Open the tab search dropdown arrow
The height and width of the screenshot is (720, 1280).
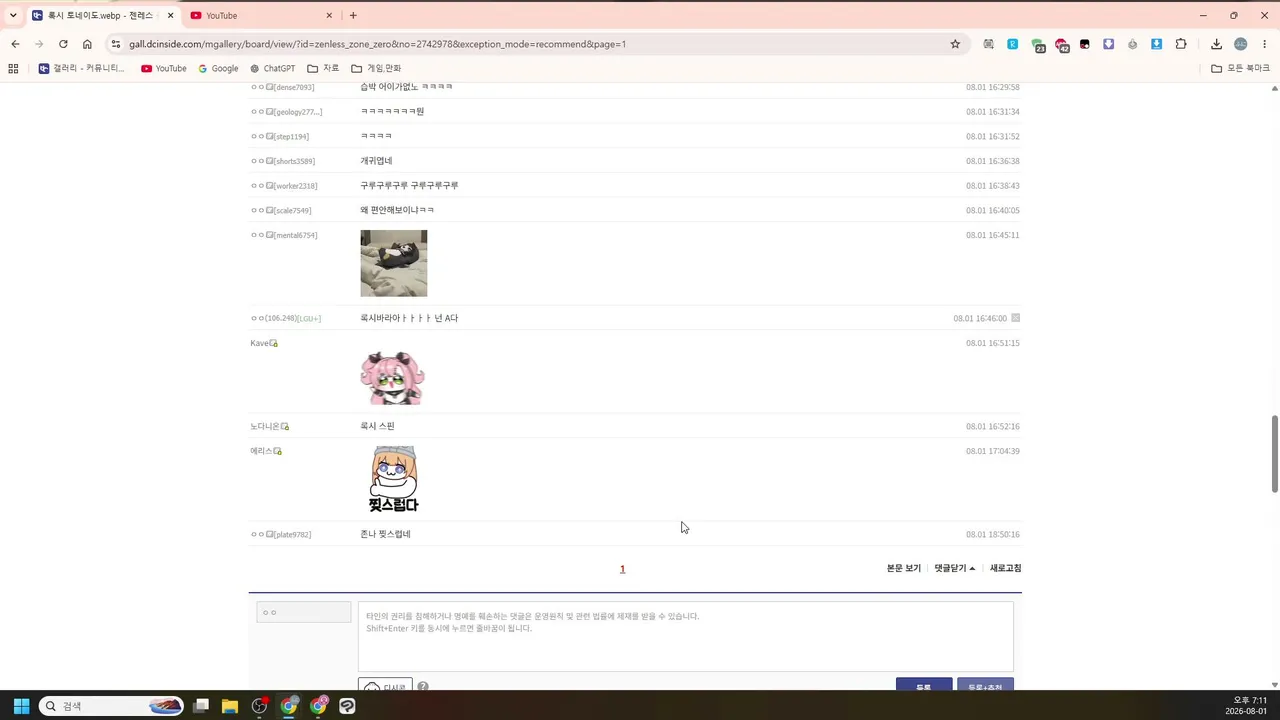[x=13, y=15]
